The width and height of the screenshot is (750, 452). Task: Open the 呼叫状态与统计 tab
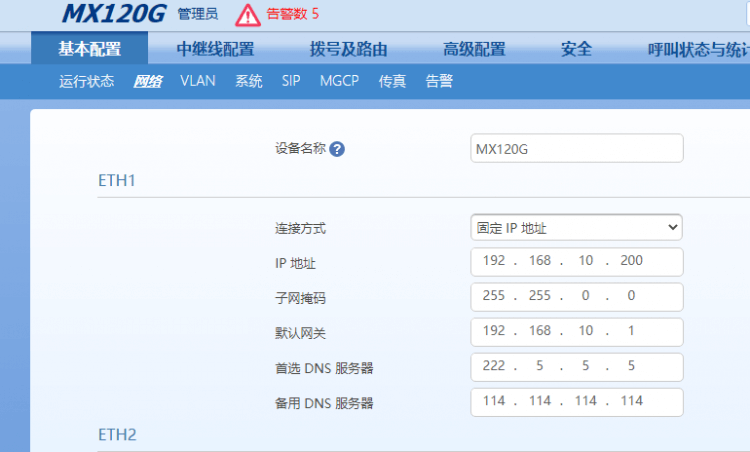tap(697, 49)
